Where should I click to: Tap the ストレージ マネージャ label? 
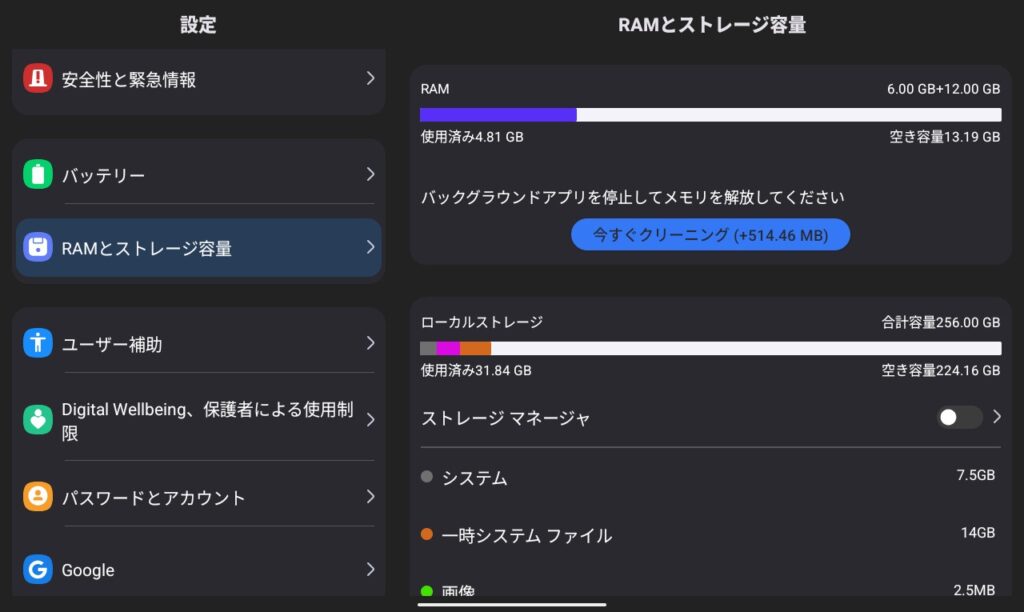pos(505,417)
